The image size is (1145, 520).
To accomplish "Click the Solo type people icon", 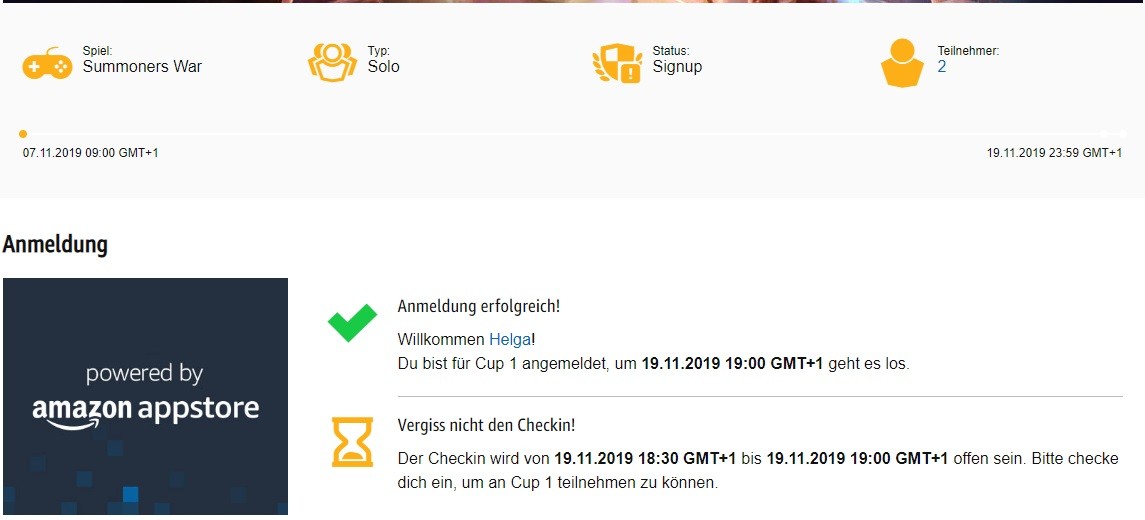I will point(332,63).
